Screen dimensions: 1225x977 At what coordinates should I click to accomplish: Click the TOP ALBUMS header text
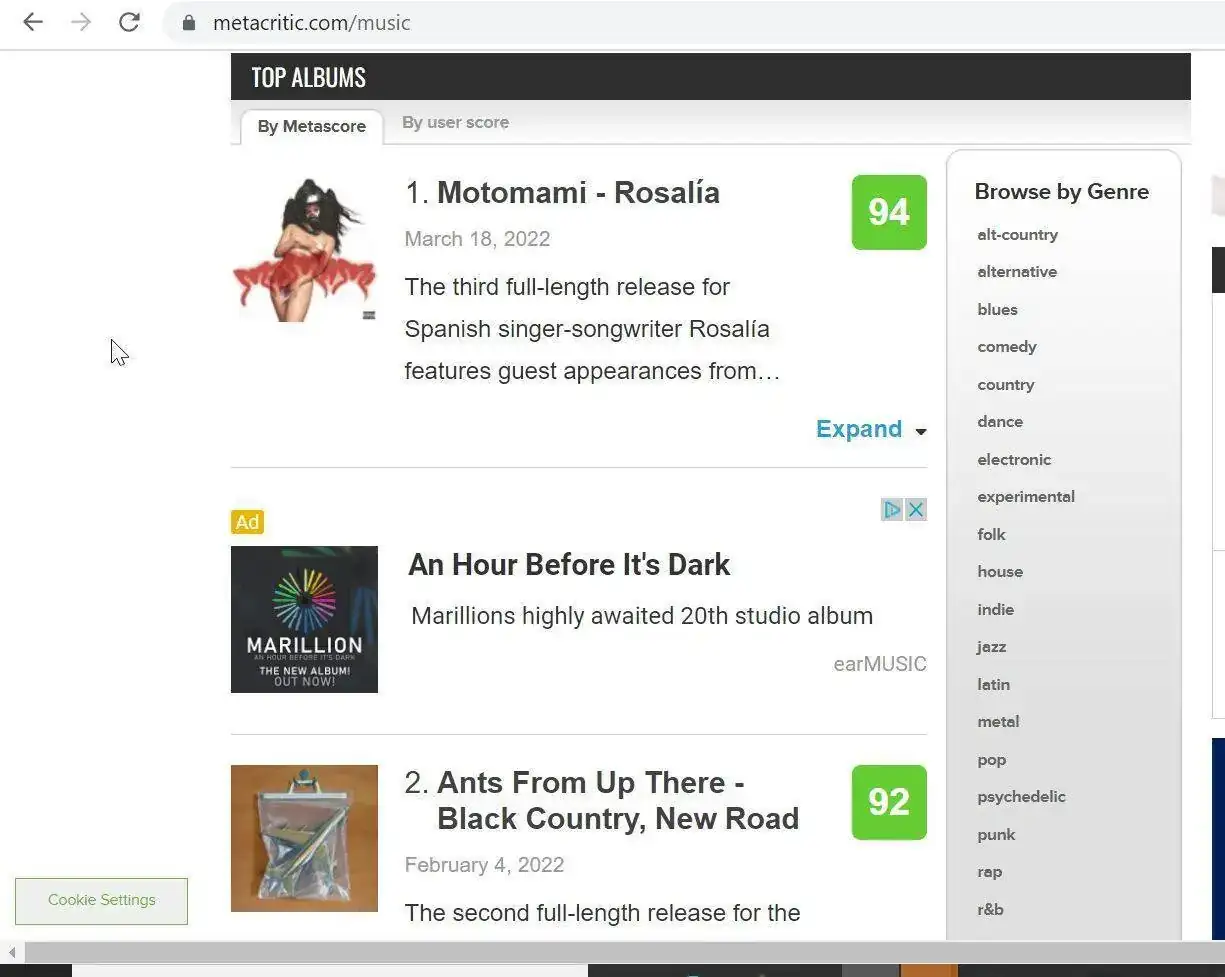pos(308,77)
